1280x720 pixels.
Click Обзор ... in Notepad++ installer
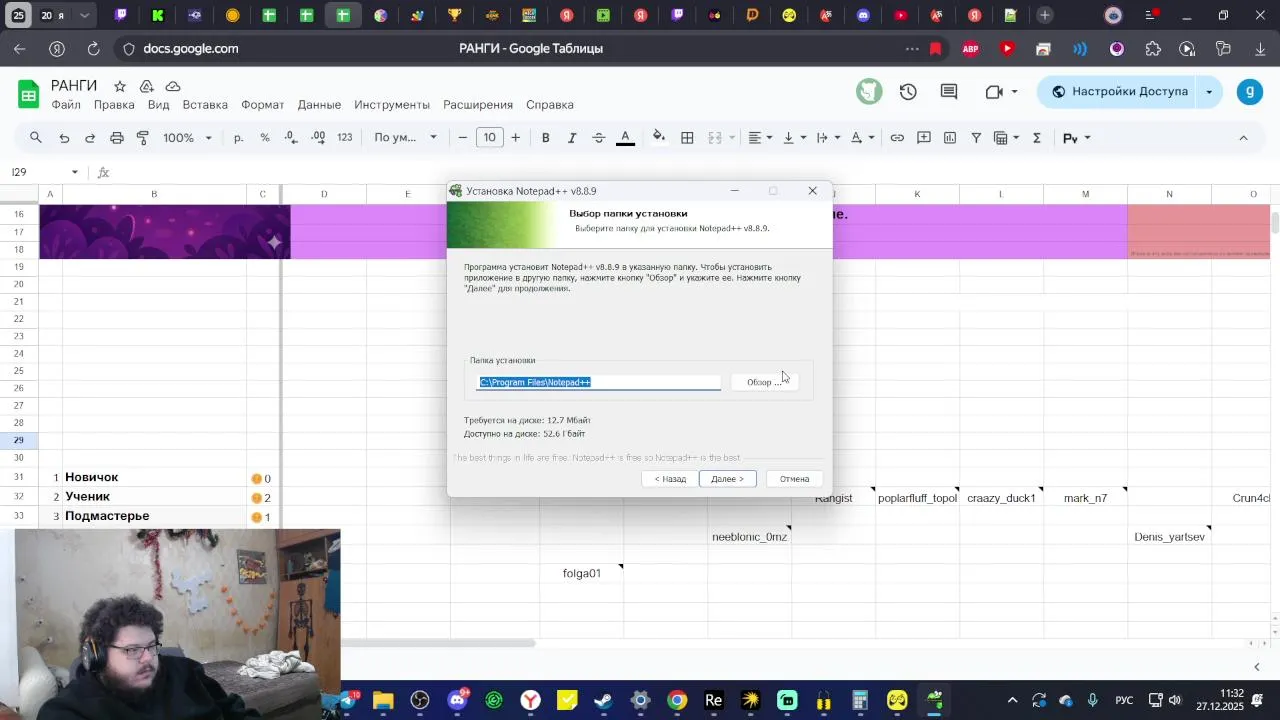[764, 382]
